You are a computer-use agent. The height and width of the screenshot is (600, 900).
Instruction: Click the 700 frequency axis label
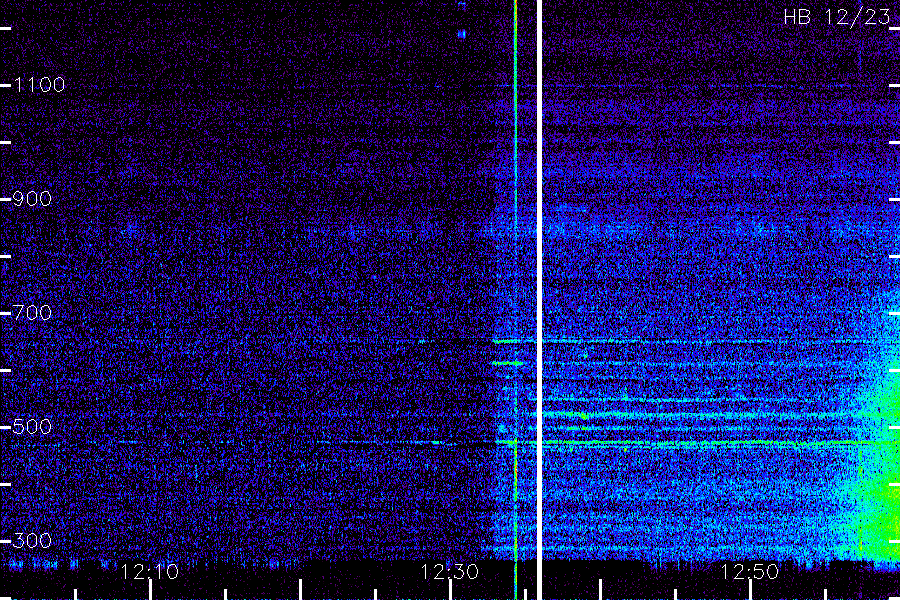pyautogui.click(x=32, y=313)
